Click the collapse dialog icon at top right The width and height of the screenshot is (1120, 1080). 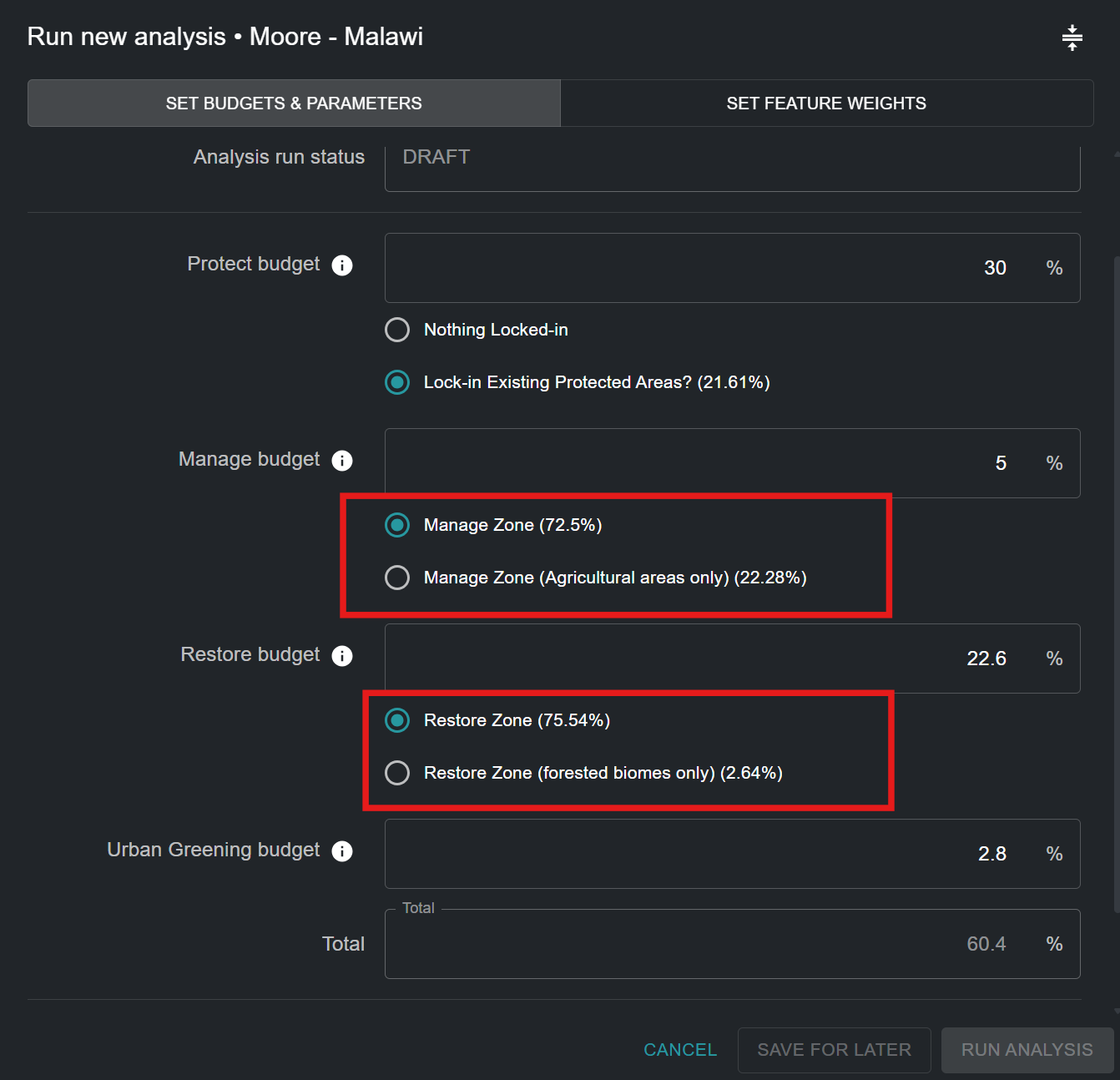click(1072, 38)
